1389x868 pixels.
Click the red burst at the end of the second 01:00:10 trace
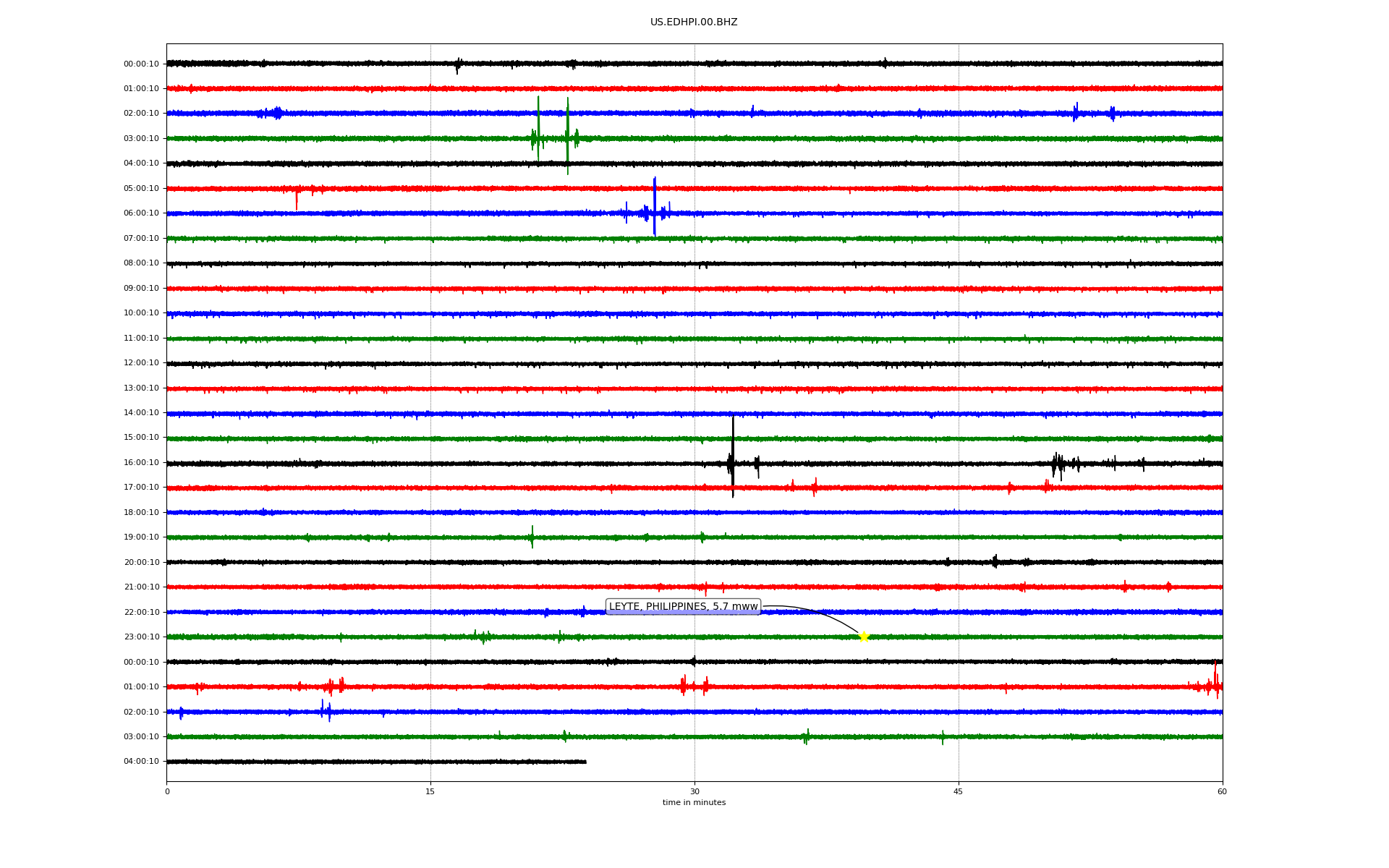[x=1215, y=684]
